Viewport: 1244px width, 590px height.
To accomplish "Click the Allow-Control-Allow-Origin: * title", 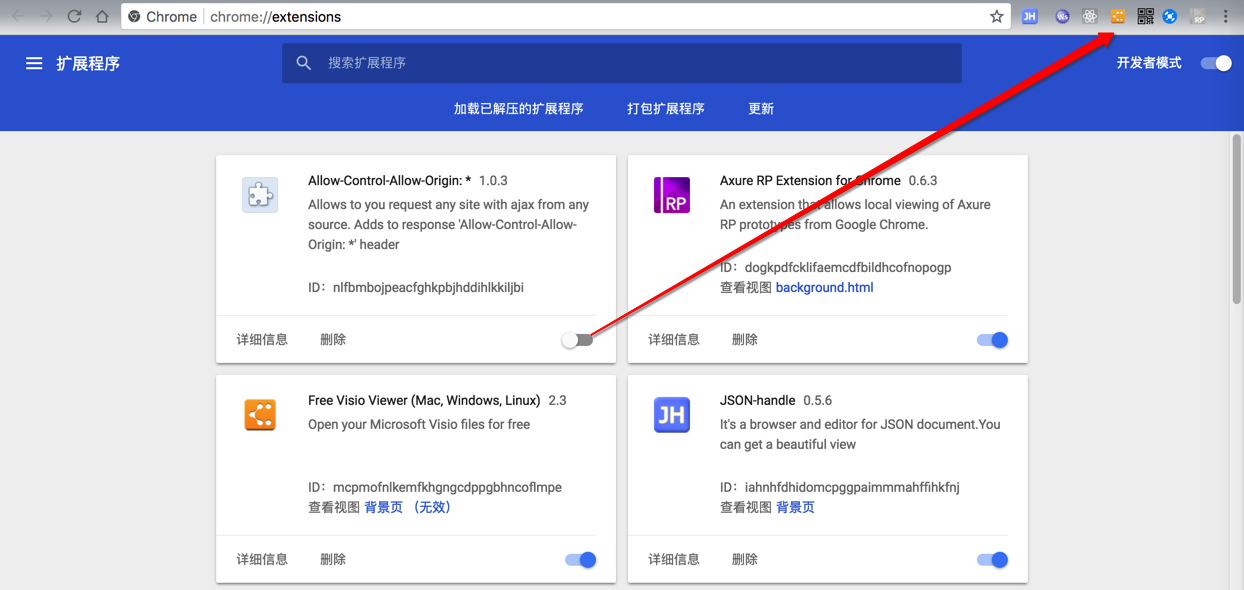I will point(390,181).
